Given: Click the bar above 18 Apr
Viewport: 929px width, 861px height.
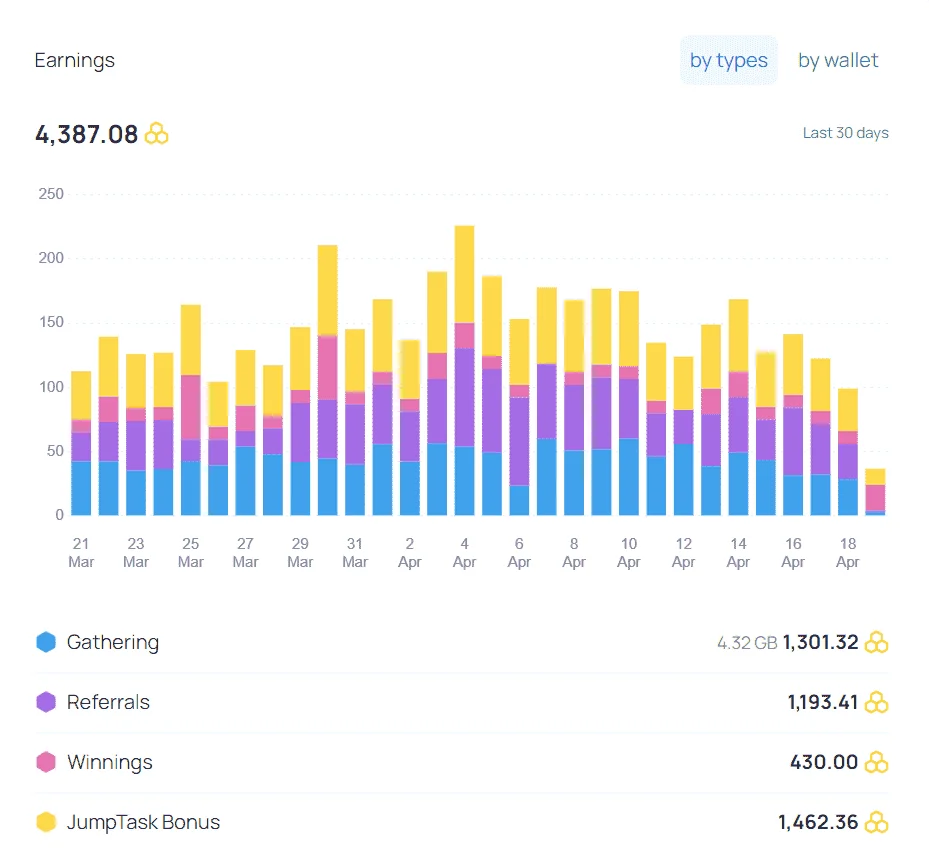Looking at the screenshot, I should [x=848, y=452].
